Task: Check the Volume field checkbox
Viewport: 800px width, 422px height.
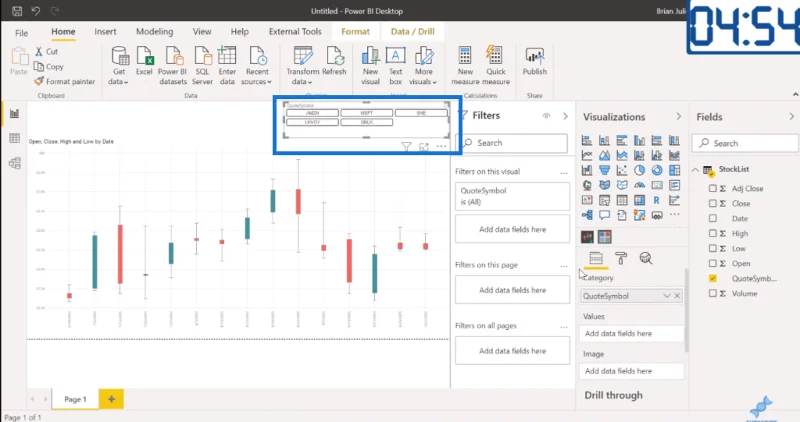Action: tap(713, 293)
